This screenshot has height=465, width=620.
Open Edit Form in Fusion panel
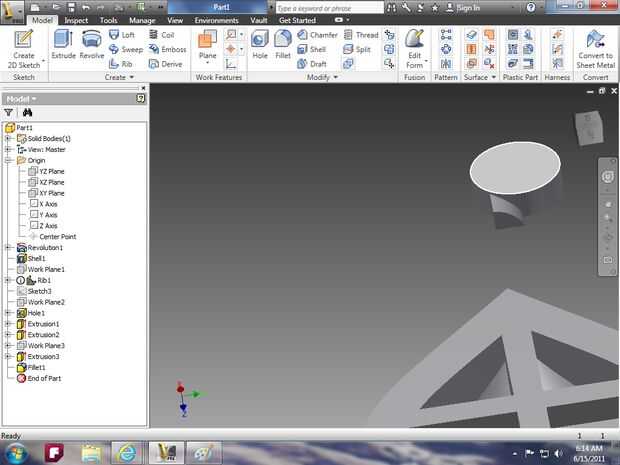pos(414,49)
